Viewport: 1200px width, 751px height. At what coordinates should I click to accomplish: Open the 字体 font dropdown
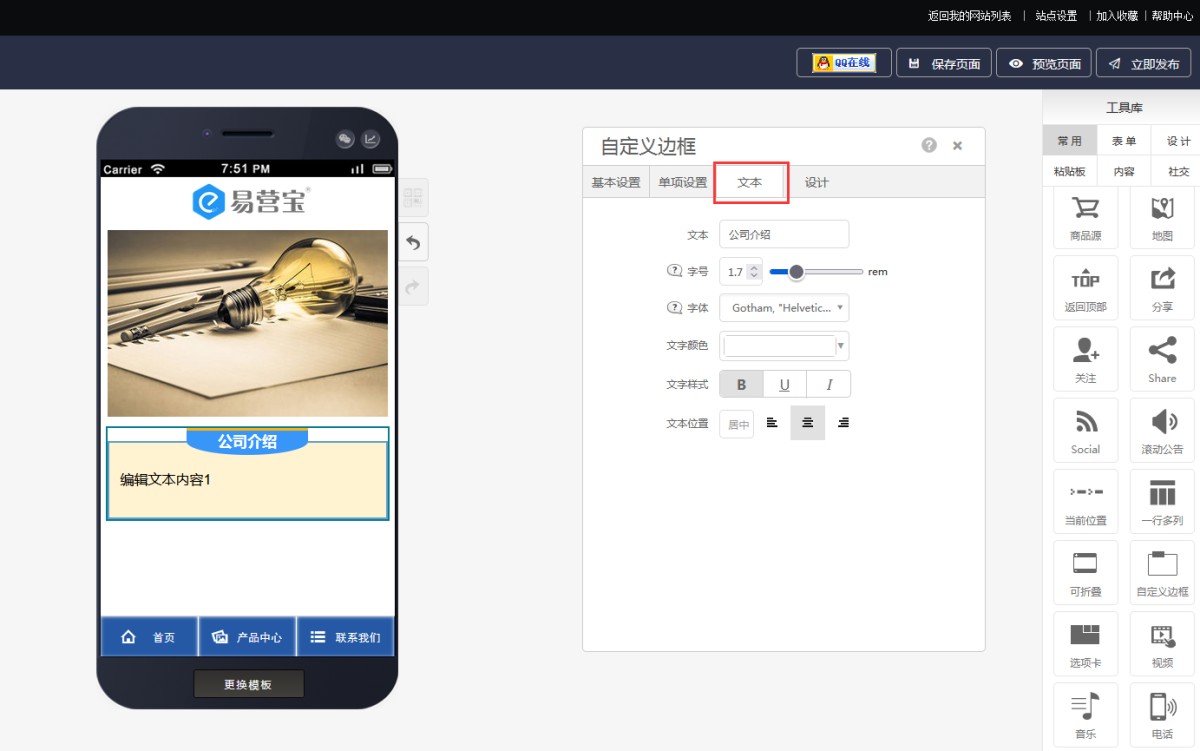[x=784, y=308]
